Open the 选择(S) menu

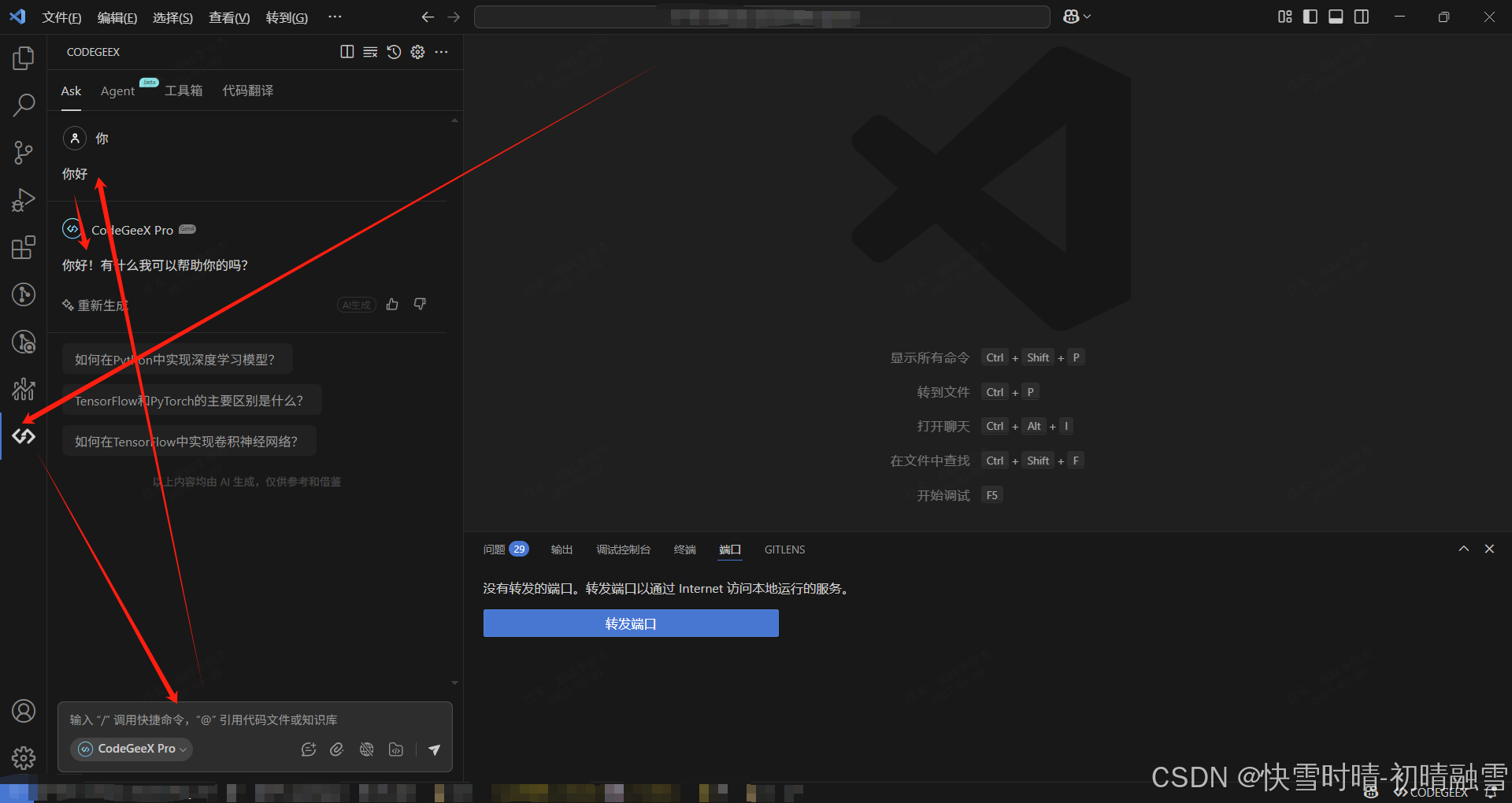[172, 17]
